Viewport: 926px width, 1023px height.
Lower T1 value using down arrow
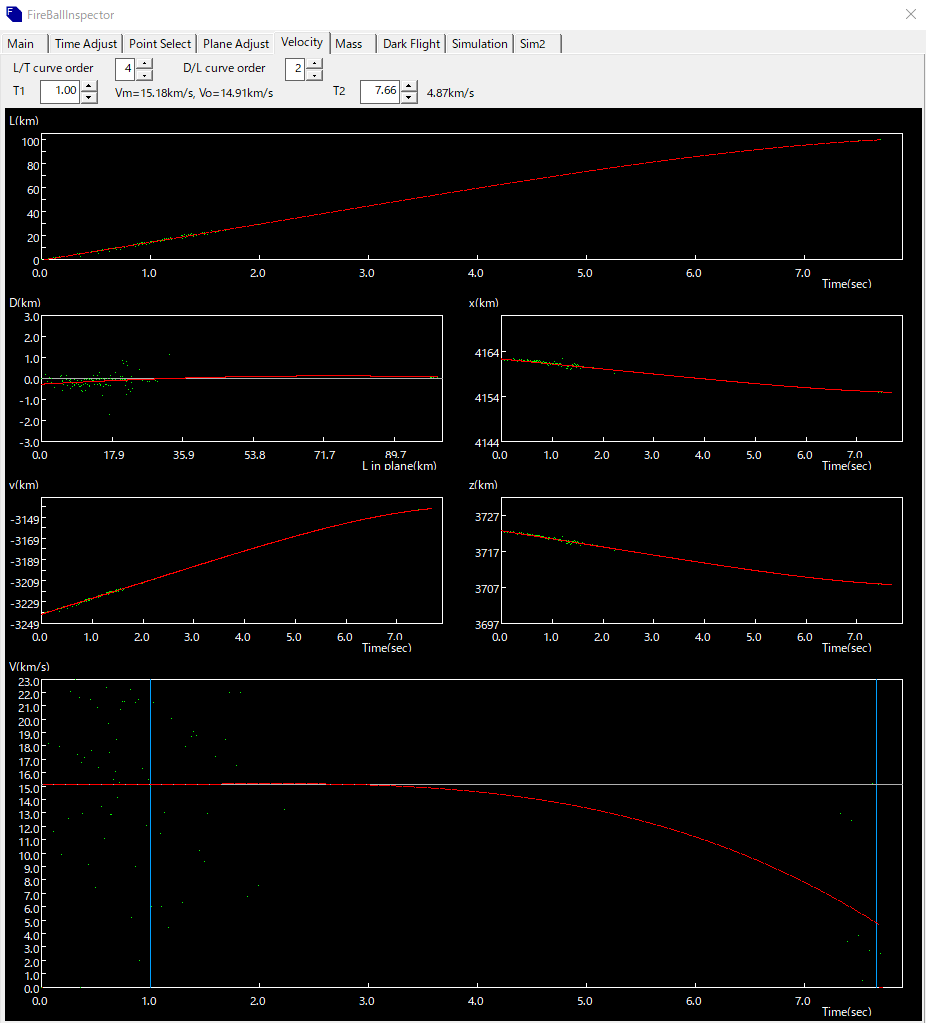pos(89,97)
